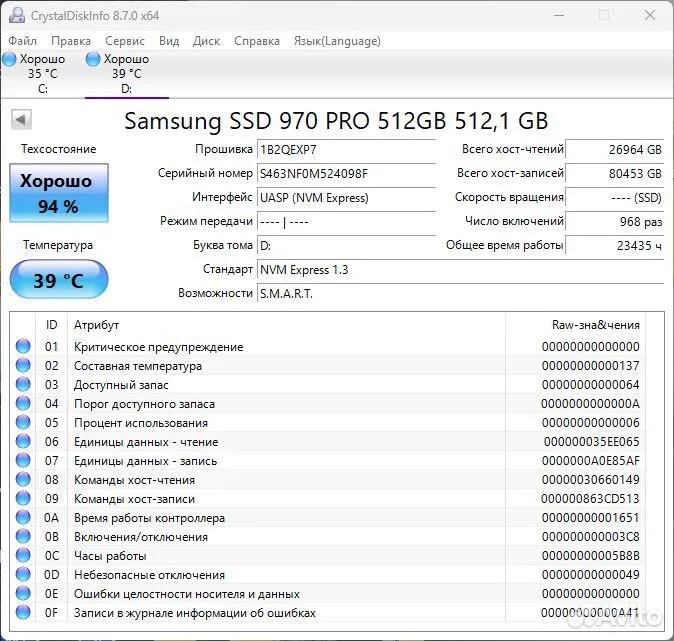Viewport: 674px width, 641px height.
Task: Open the Сервис menu
Action: tap(124, 41)
